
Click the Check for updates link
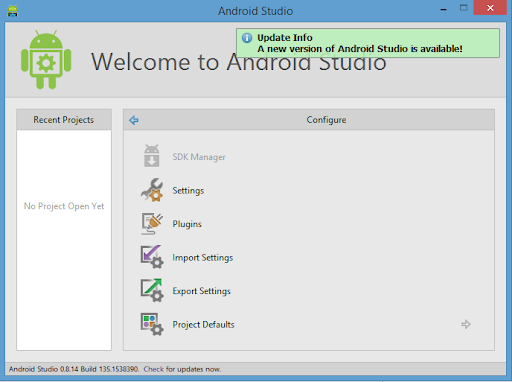[x=154, y=369]
